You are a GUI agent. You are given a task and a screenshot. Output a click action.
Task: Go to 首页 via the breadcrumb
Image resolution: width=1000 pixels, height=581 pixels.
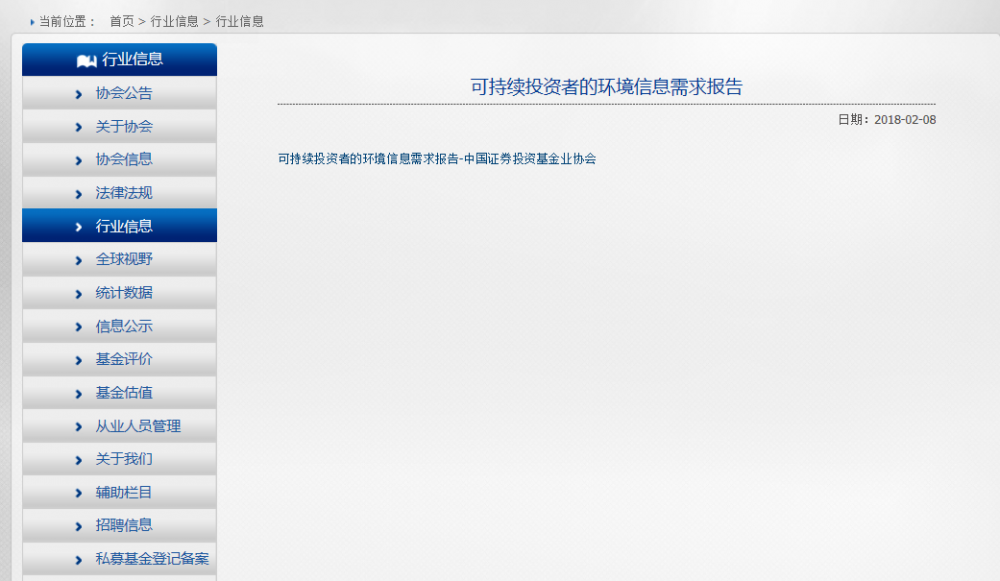(122, 22)
